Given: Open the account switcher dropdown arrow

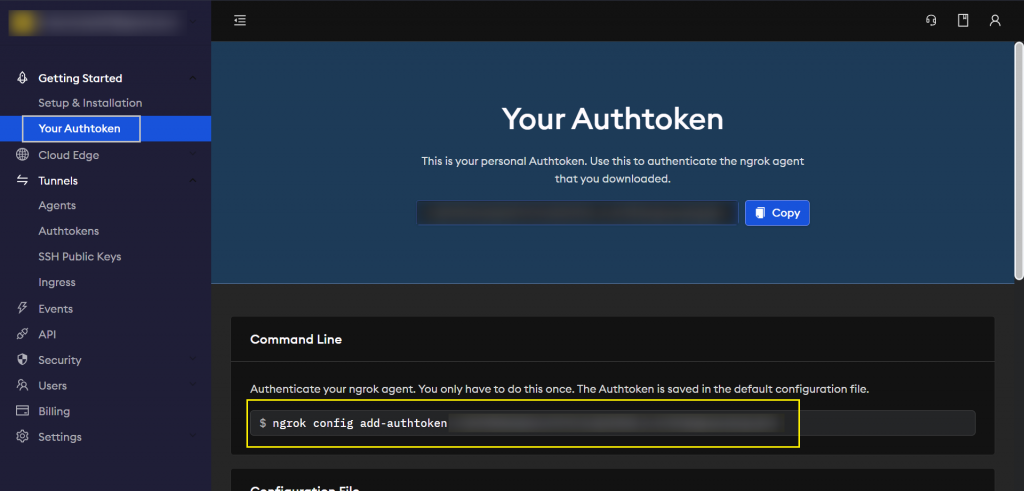Looking at the screenshot, I should (x=192, y=22).
